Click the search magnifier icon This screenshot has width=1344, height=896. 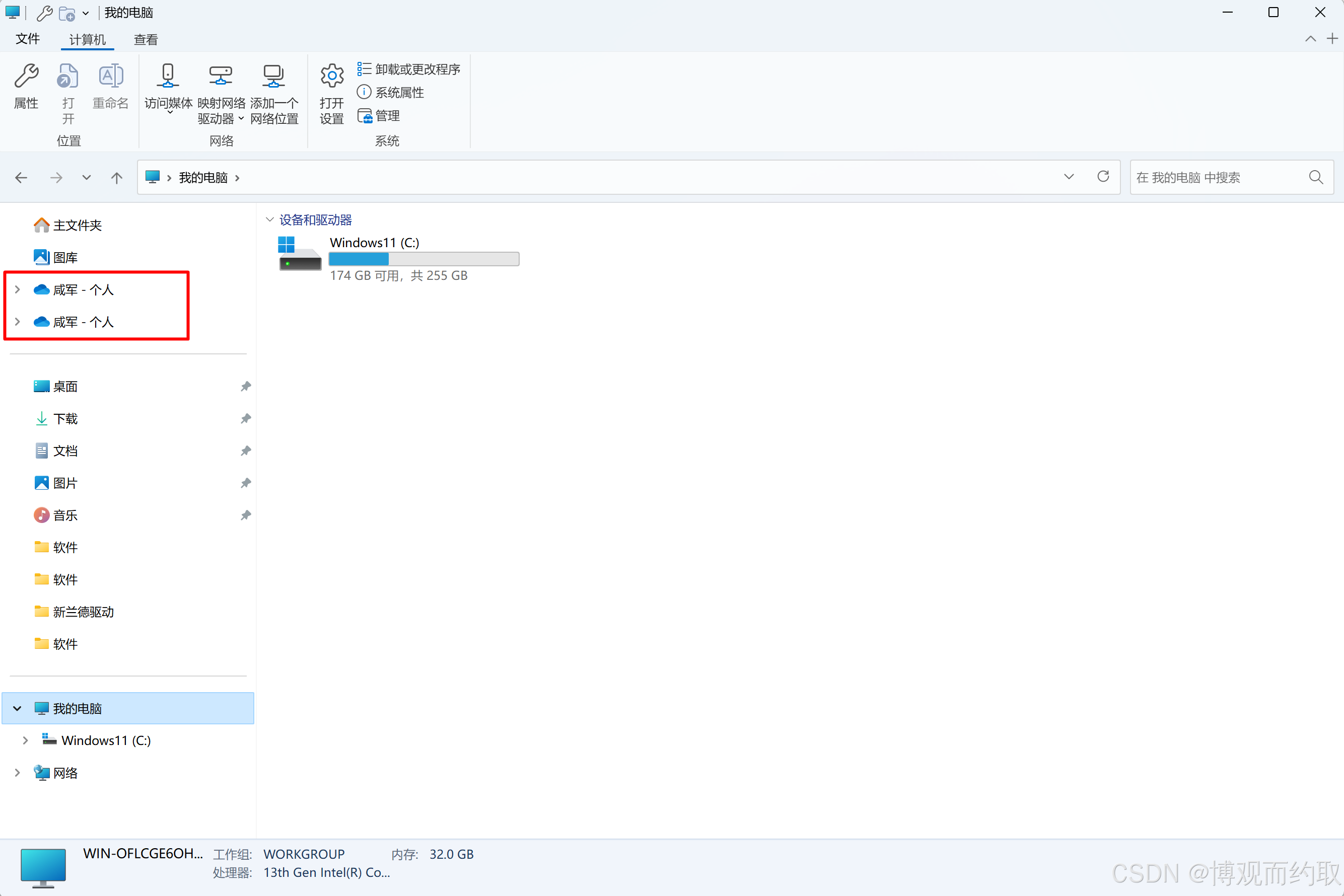[1315, 177]
